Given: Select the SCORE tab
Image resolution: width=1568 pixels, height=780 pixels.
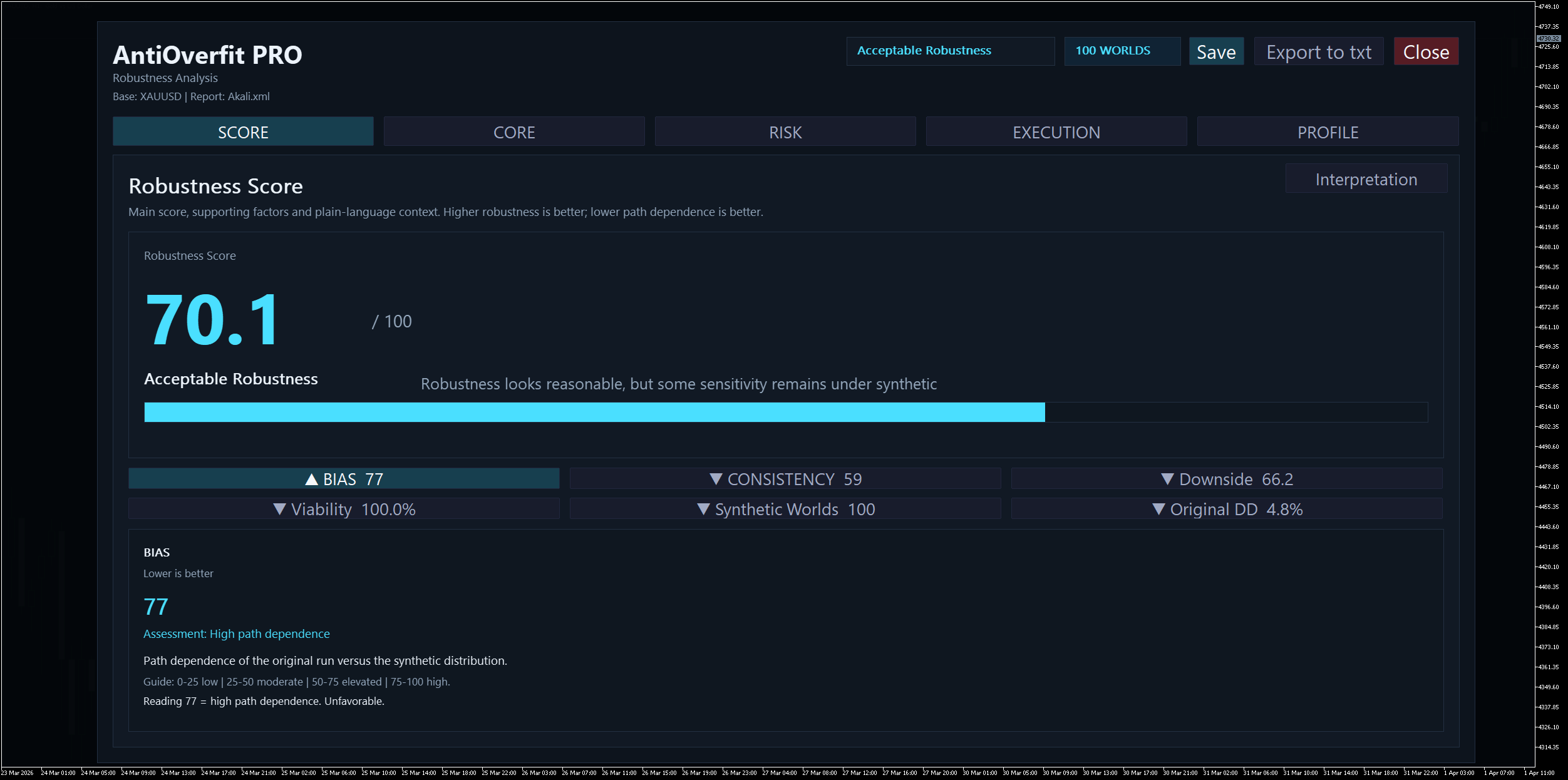Looking at the screenshot, I should pos(243,132).
